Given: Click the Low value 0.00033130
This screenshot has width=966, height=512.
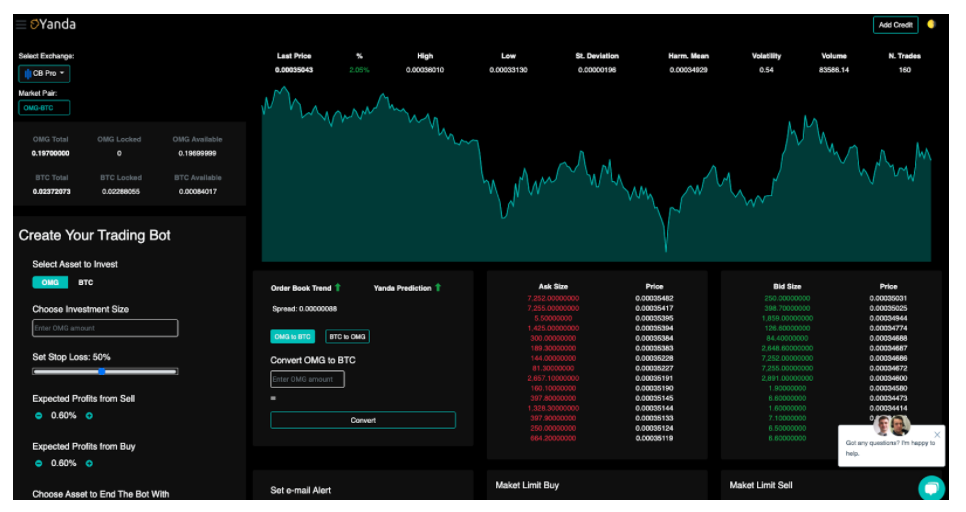Looking at the screenshot, I should coord(508,70).
